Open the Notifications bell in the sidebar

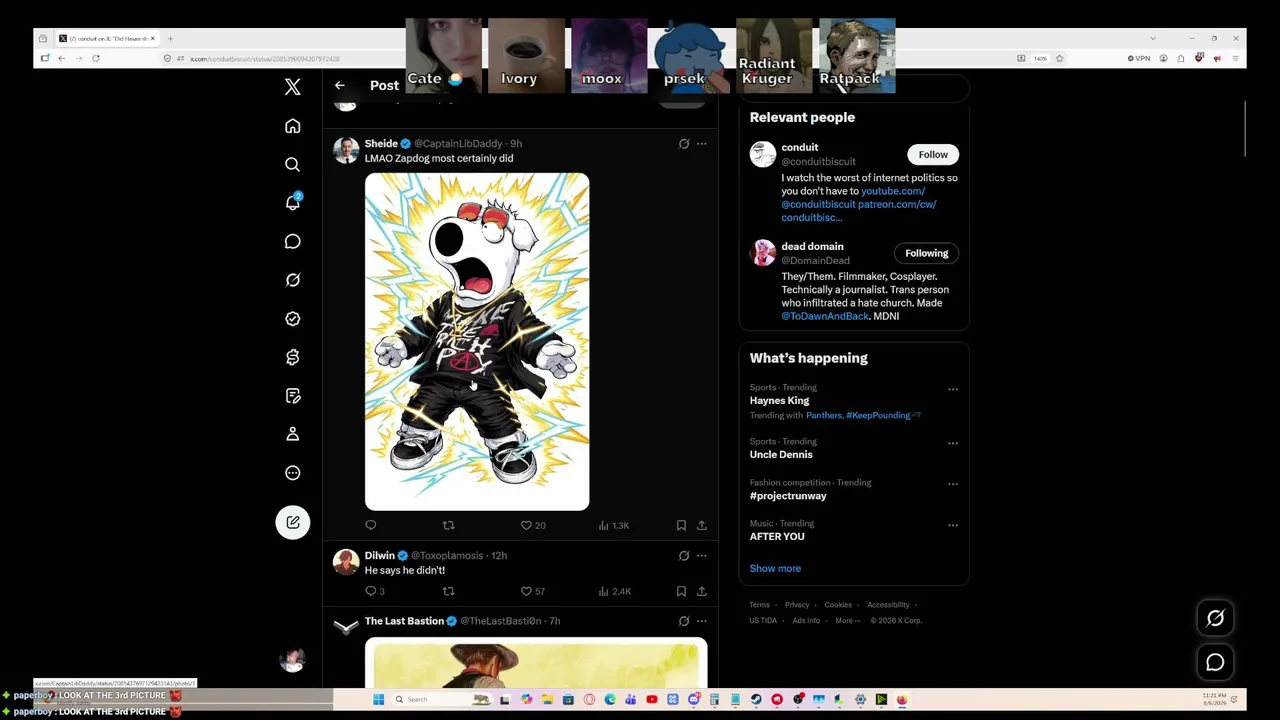[x=292, y=202]
